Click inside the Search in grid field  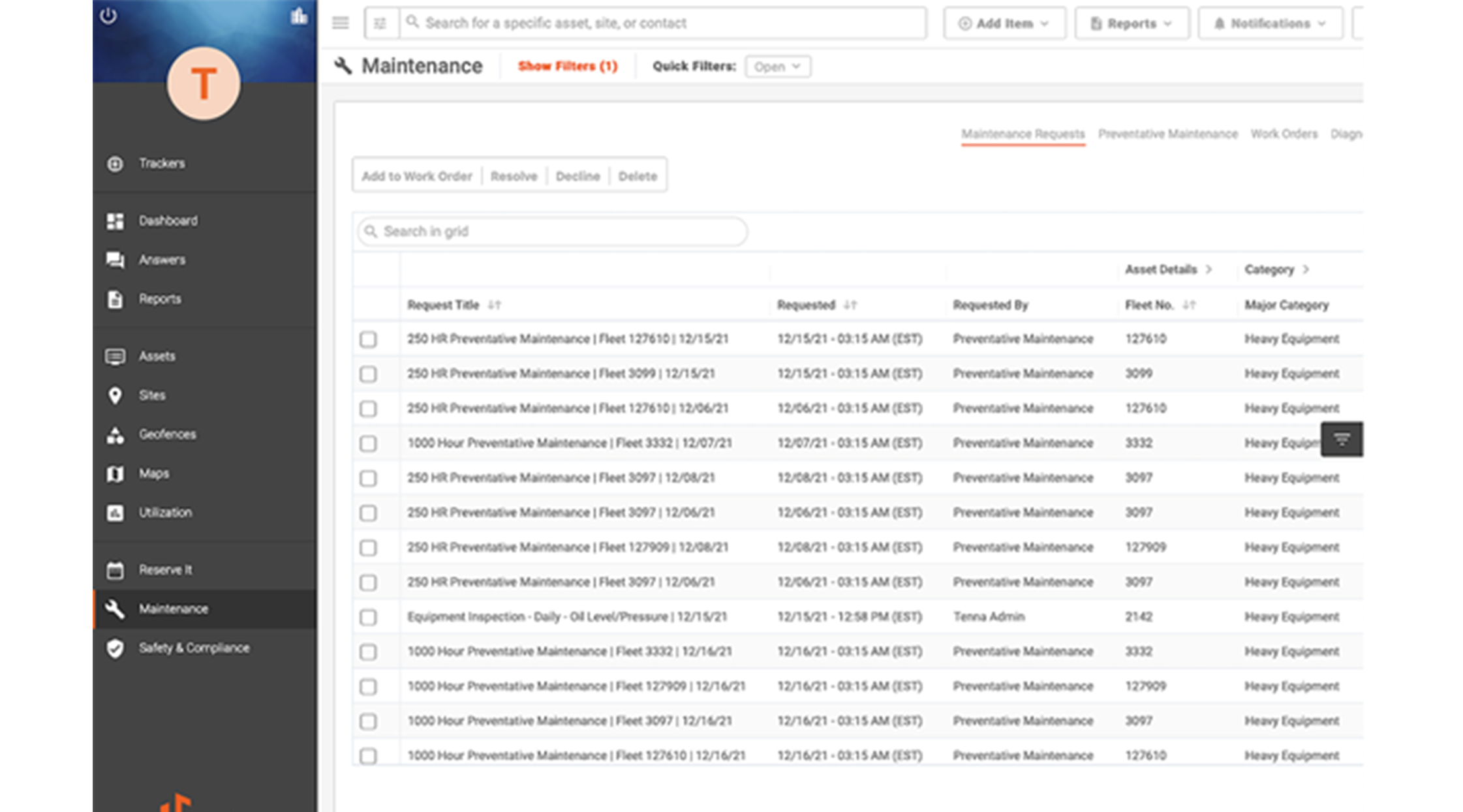(551, 231)
